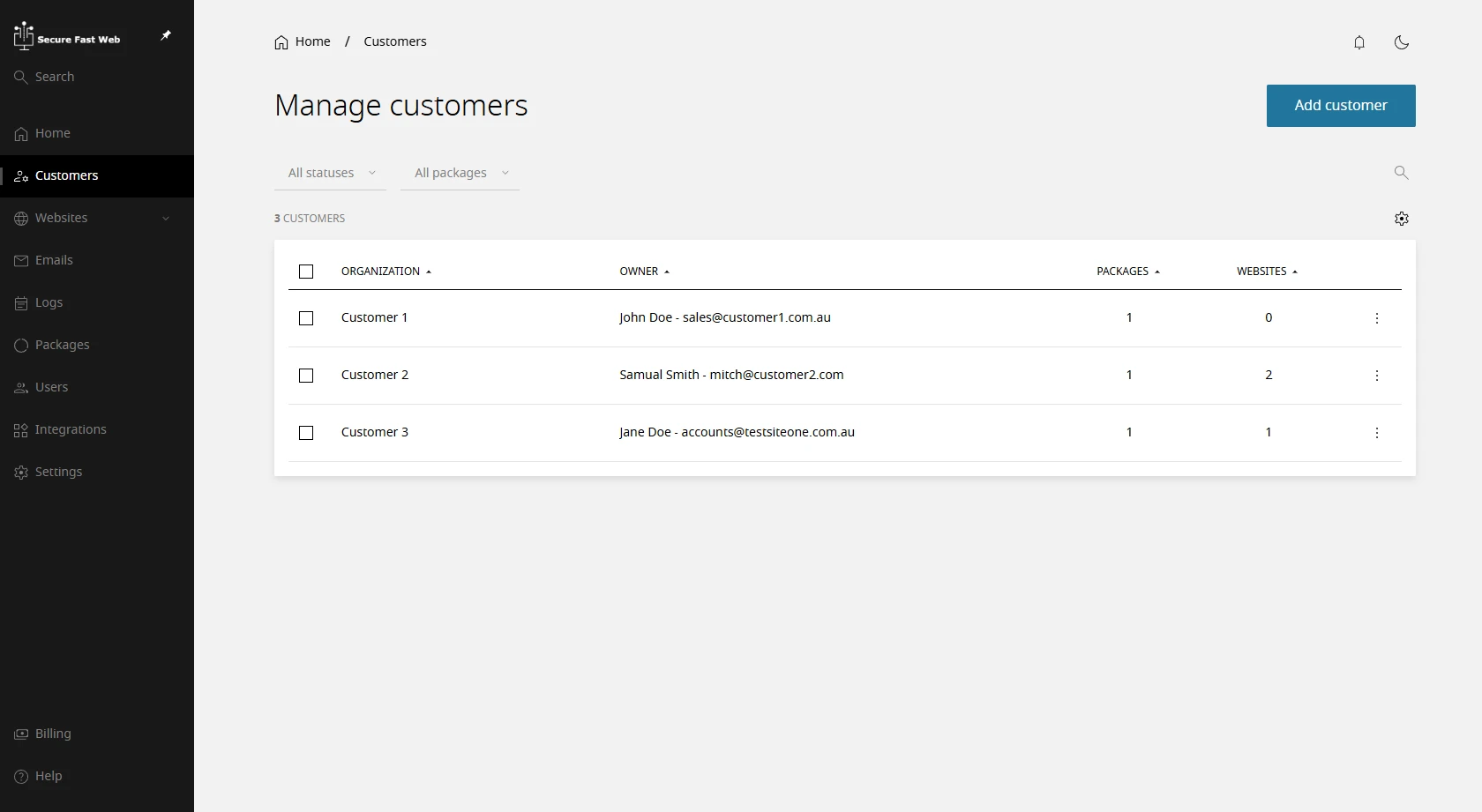
Task: Click the notifications bell icon
Action: point(1359,42)
